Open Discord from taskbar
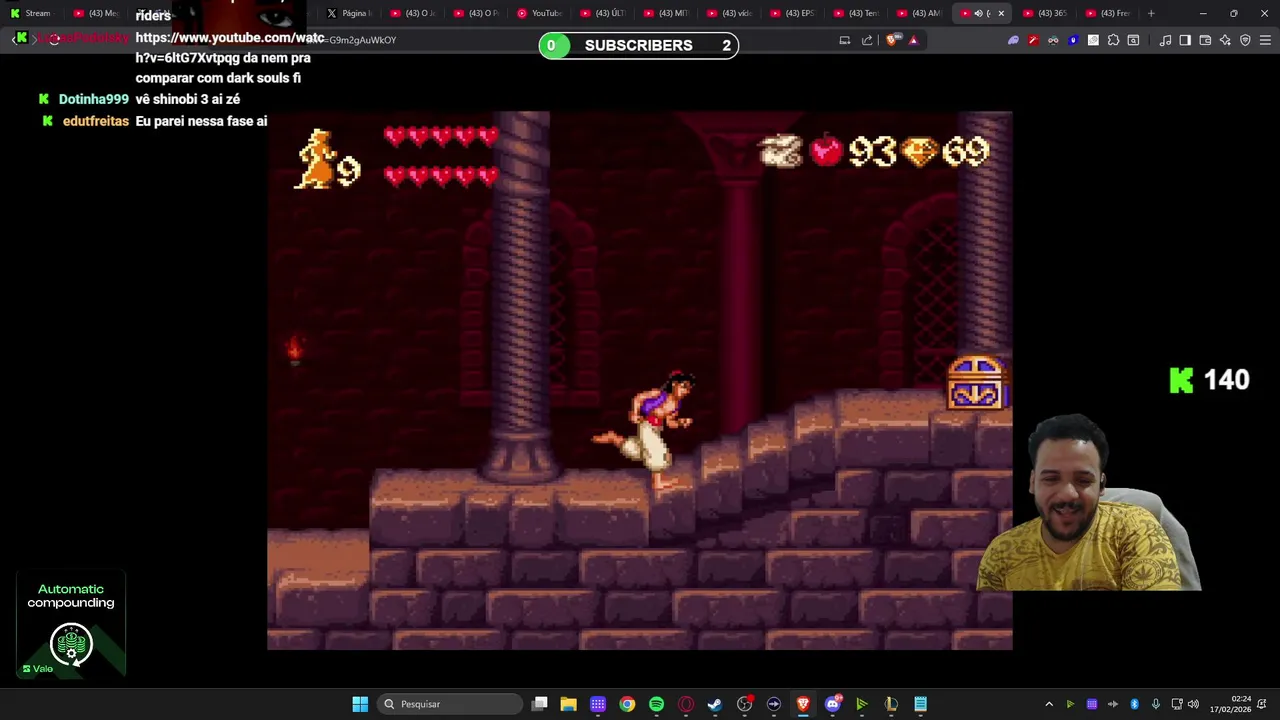1280x720 pixels. point(832,704)
